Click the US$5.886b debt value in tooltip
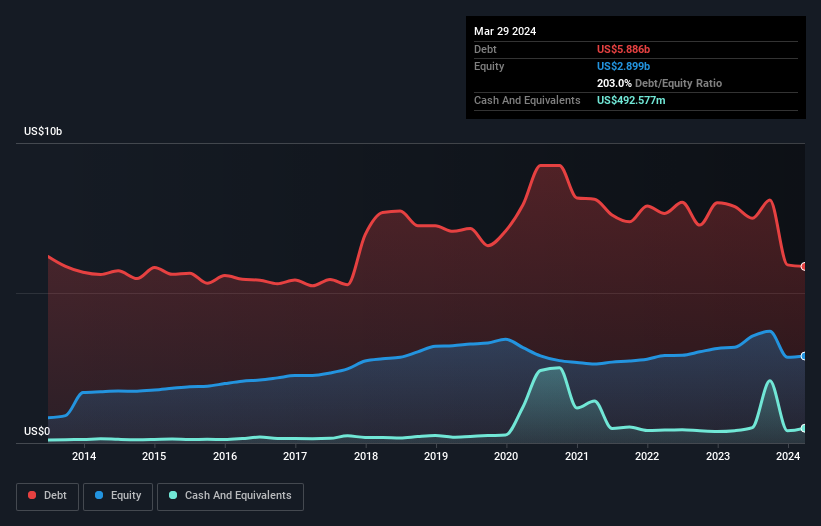This screenshot has height=526, width=821. click(x=623, y=49)
